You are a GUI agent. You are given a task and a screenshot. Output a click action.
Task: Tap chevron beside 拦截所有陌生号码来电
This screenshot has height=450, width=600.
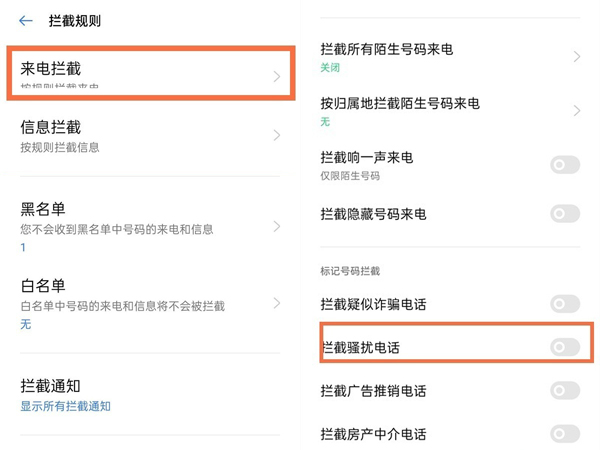coord(577,57)
